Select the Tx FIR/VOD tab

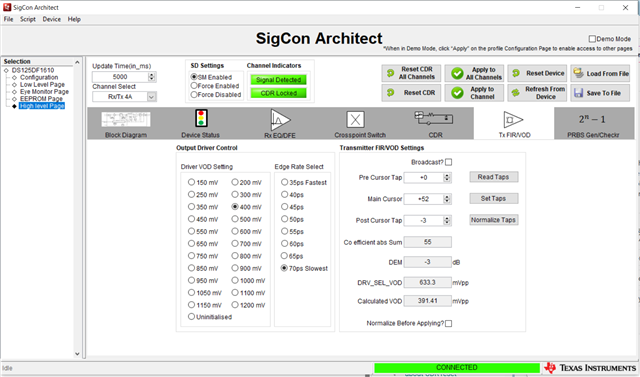514,124
